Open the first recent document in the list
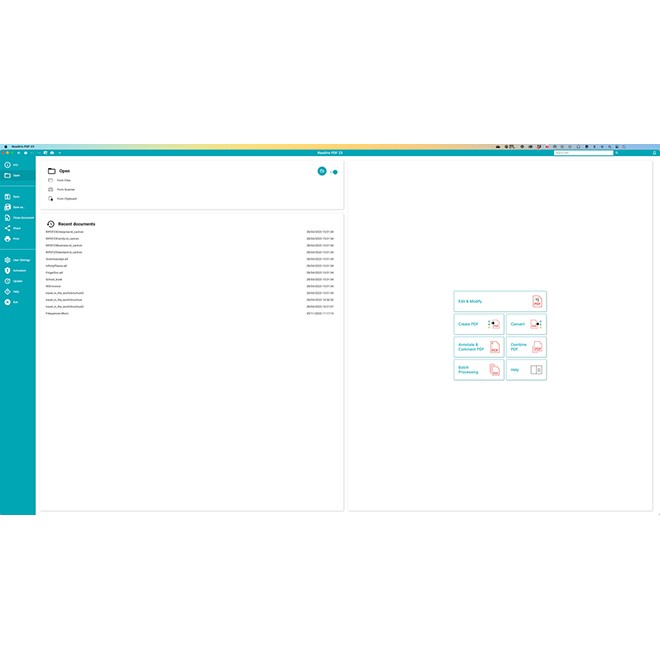This screenshot has width=660, height=660. [x=189, y=232]
